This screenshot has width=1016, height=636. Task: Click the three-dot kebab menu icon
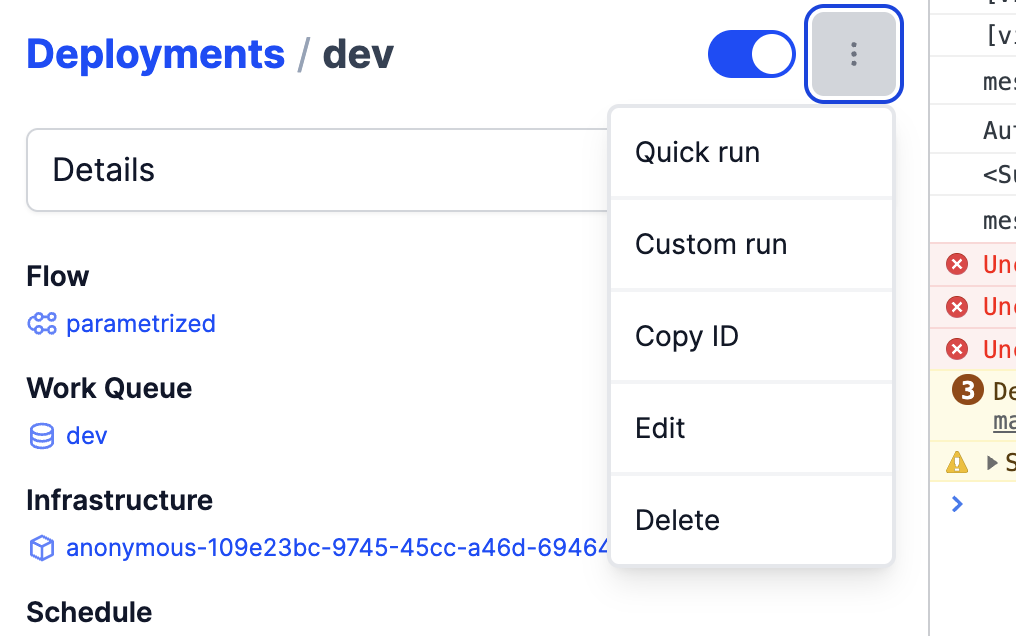coord(853,55)
